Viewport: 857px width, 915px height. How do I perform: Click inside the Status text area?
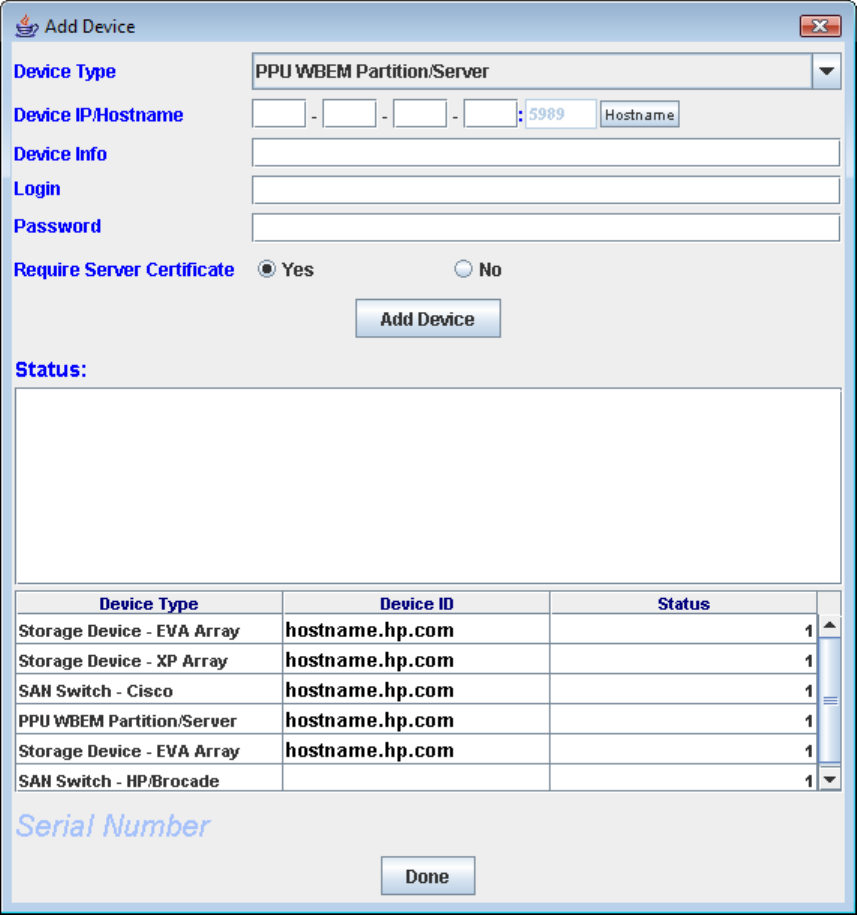(x=428, y=486)
